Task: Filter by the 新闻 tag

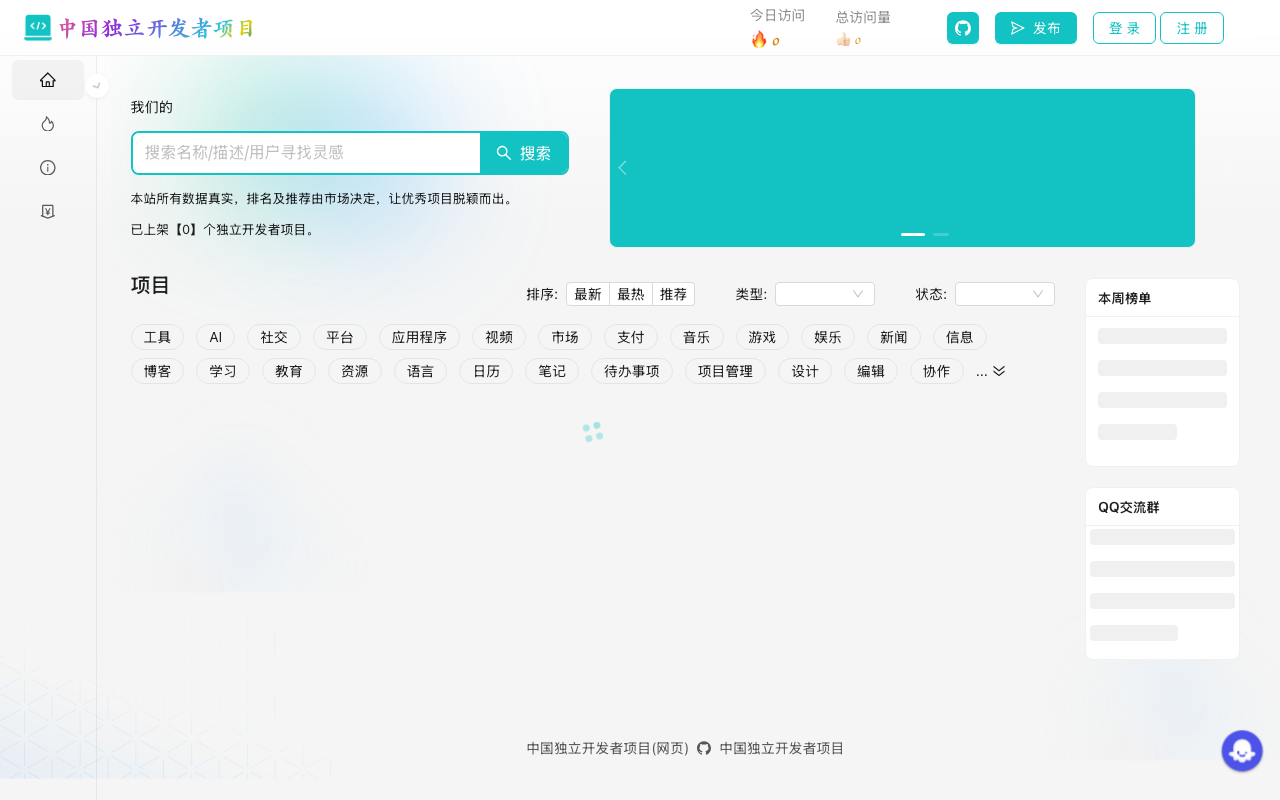Action: [x=894, y=337]
